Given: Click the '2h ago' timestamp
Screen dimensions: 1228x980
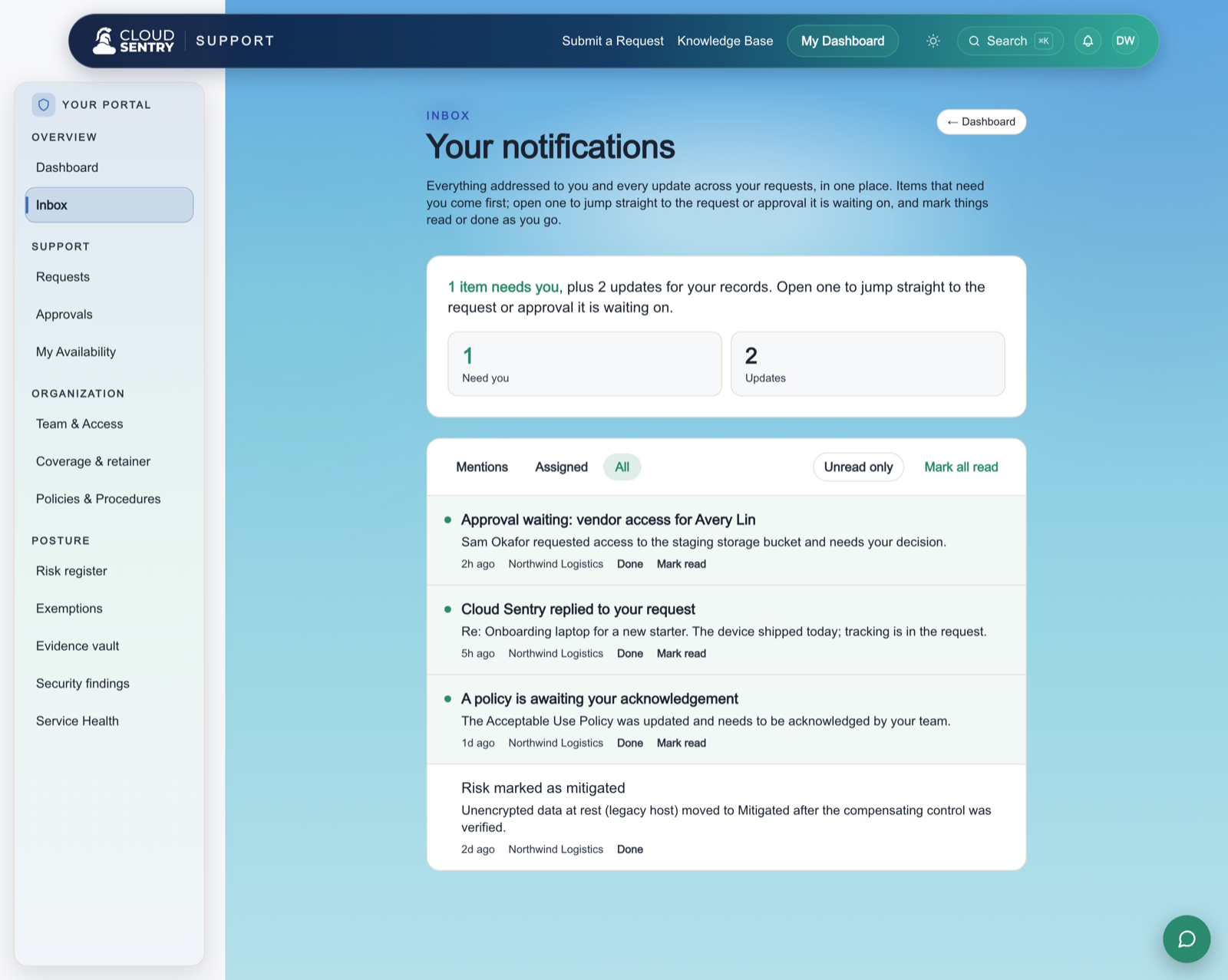Looking at the screenshot, I should [x=477, y=564].
